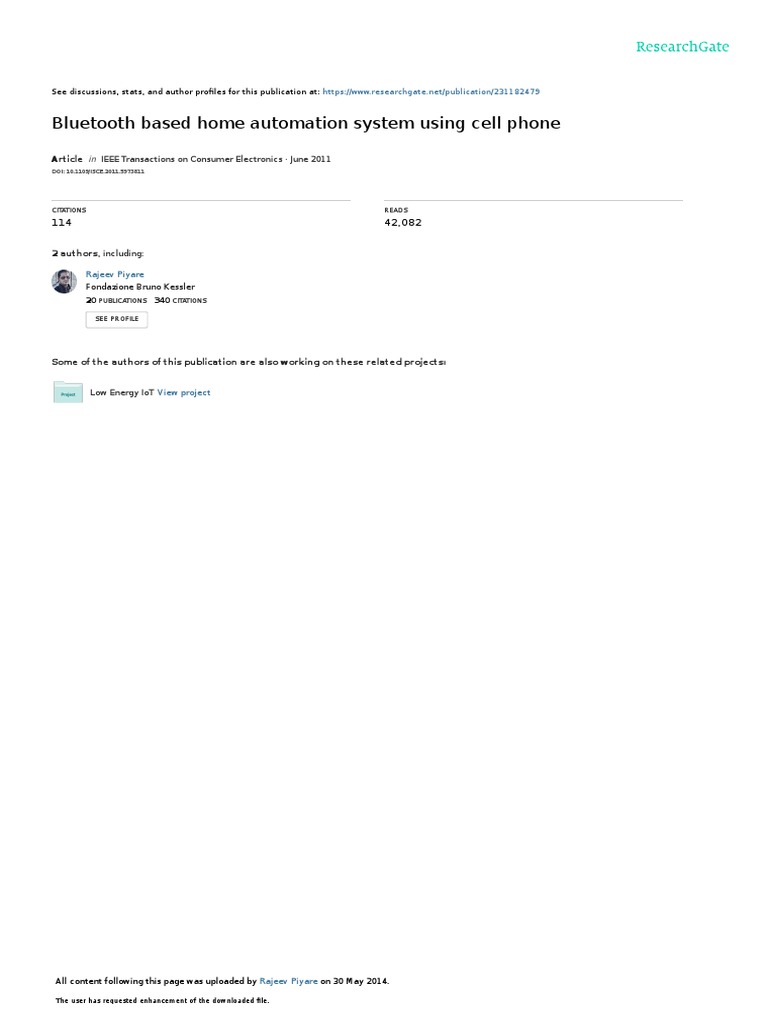
Task: Click the SEE PROFILE button
Action: [x=117, y=319]
